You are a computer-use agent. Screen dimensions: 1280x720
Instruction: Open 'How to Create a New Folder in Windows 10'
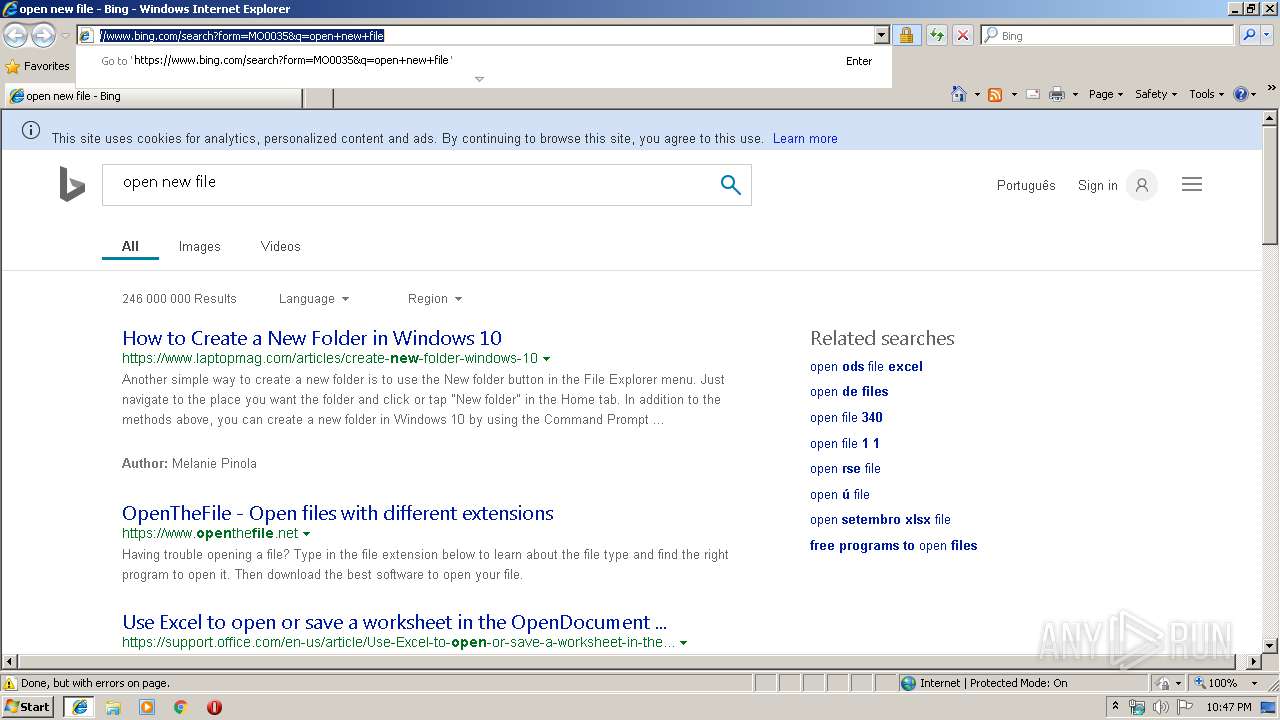[x=312, y=338]
